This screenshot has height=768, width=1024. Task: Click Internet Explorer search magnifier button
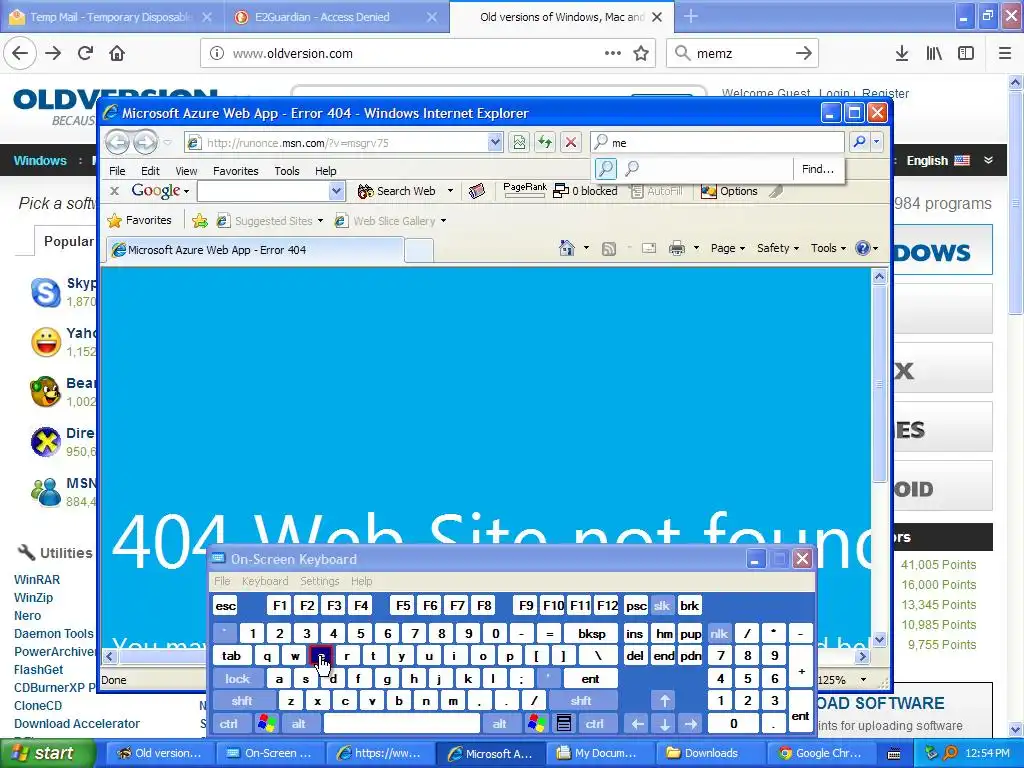tap(859, 142)
